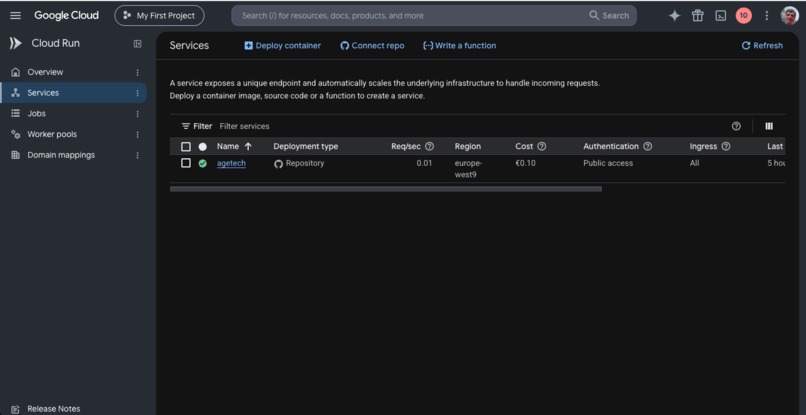Open the main navigation hamburger menu

point(15,15)
